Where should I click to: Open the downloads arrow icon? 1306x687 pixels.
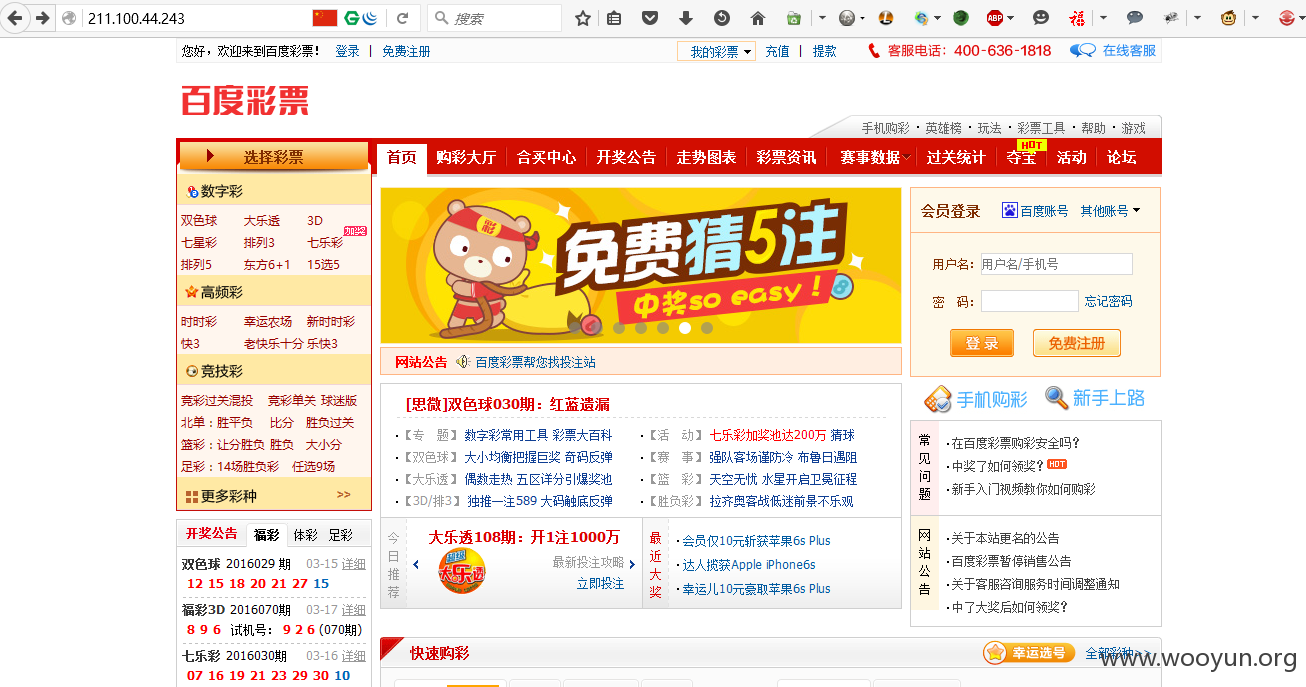click(x=686, y=18)
